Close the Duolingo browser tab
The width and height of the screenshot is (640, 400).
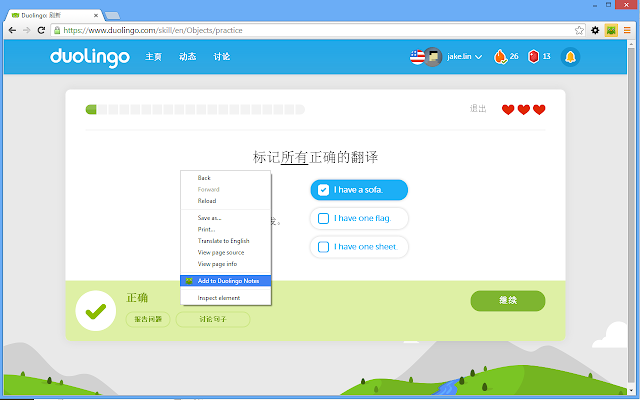click(x=96, y=16)
